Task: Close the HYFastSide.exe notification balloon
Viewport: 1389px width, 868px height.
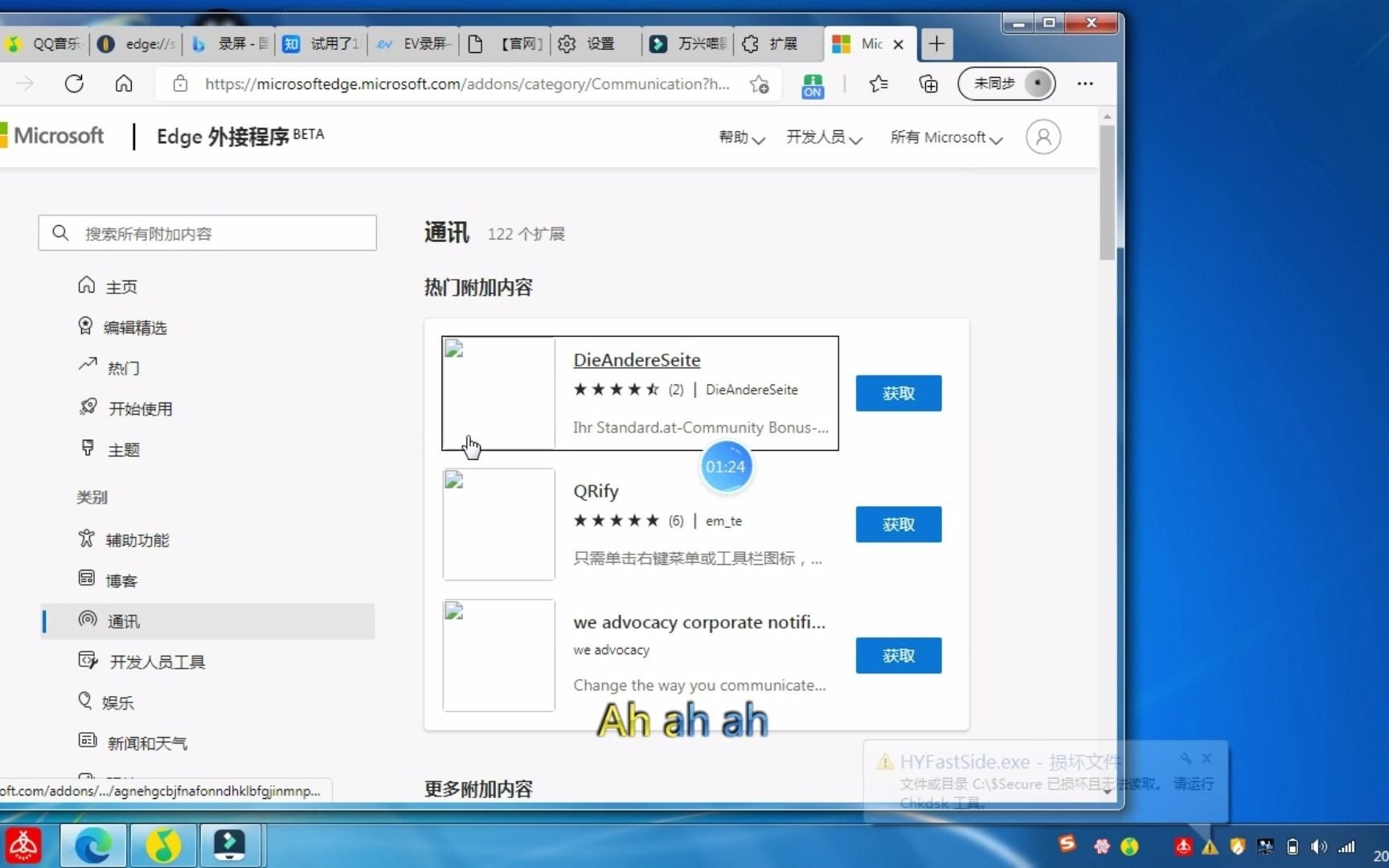Action: (1207, 758)
